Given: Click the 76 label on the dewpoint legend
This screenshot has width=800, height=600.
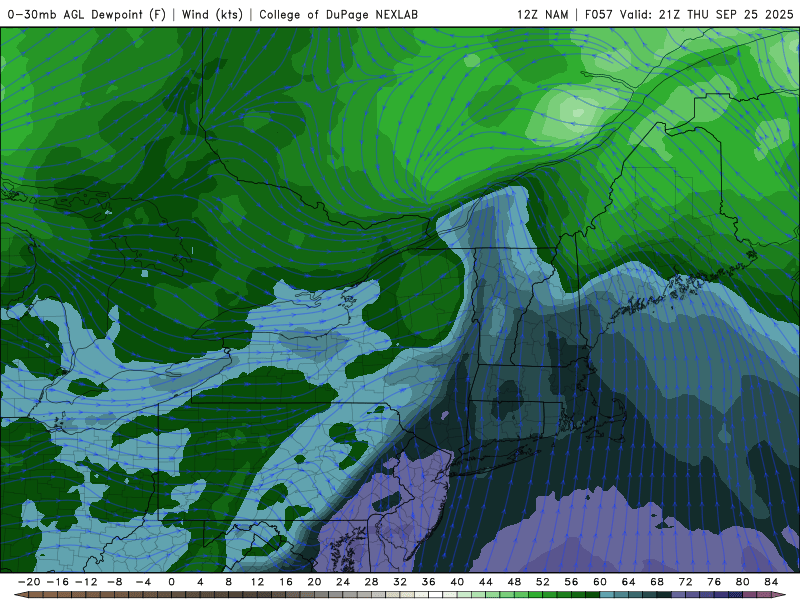Looking at the screenshot, I should 714,582.
